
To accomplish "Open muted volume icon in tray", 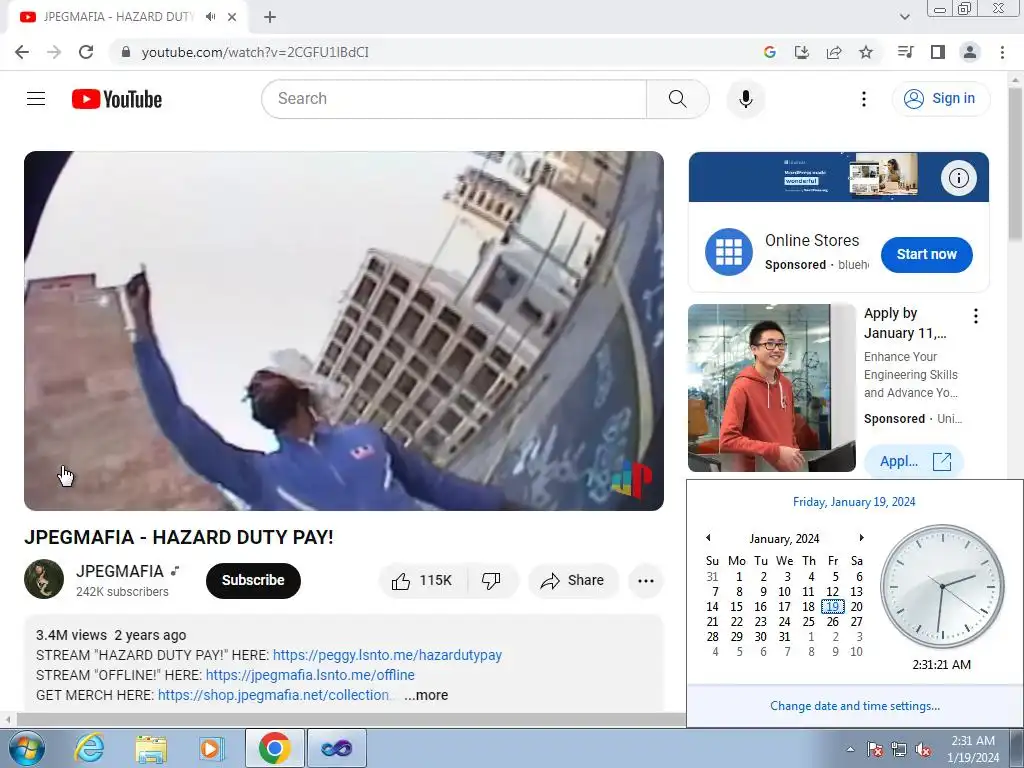I will tap(923, 749).
